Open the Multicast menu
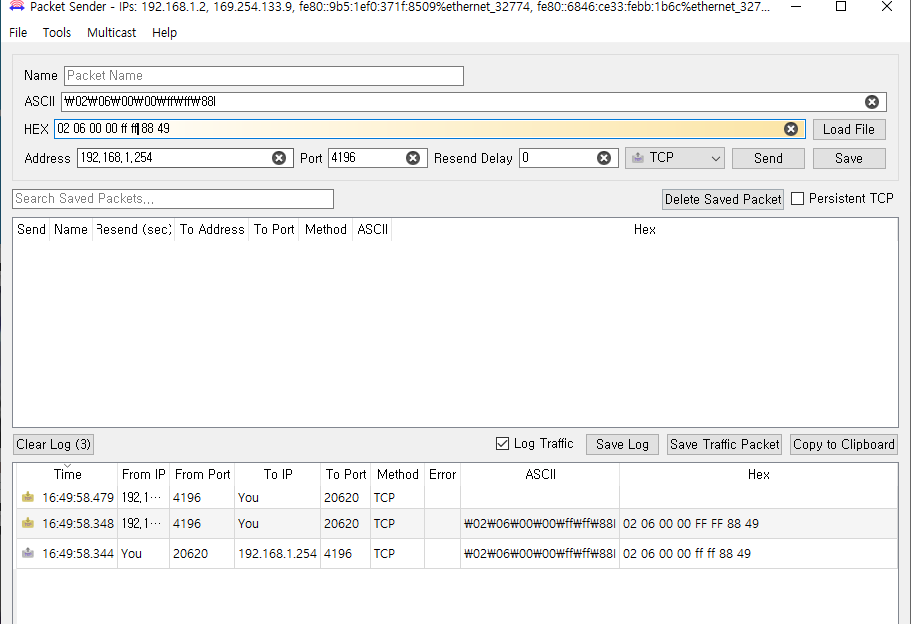This screenshot has height=624, width=911. coord(112,33)
